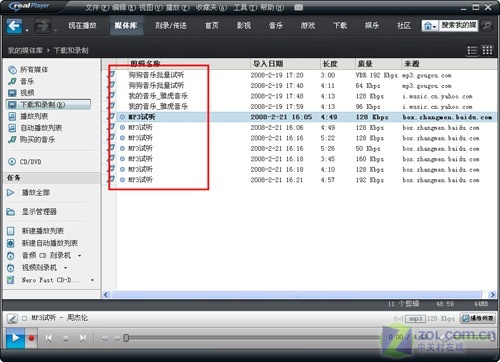Open the 编辑(E) menu
The image size is (500, 362).
click(124, 7)
